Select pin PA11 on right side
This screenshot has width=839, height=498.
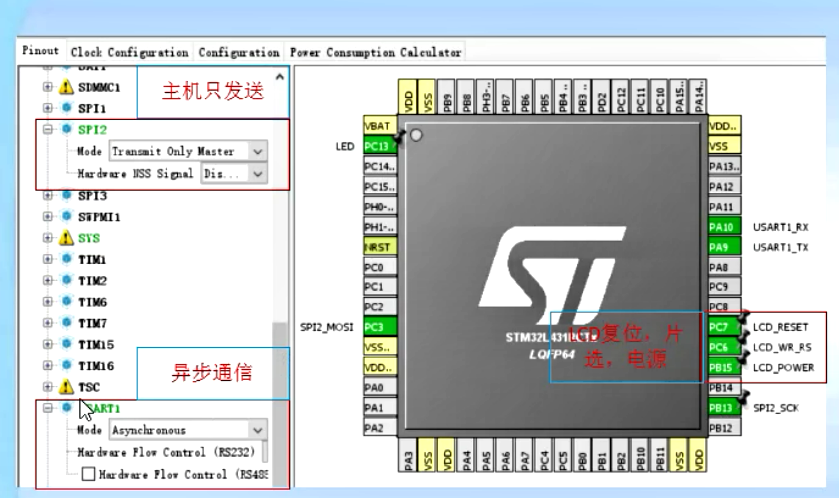(724, 206)
